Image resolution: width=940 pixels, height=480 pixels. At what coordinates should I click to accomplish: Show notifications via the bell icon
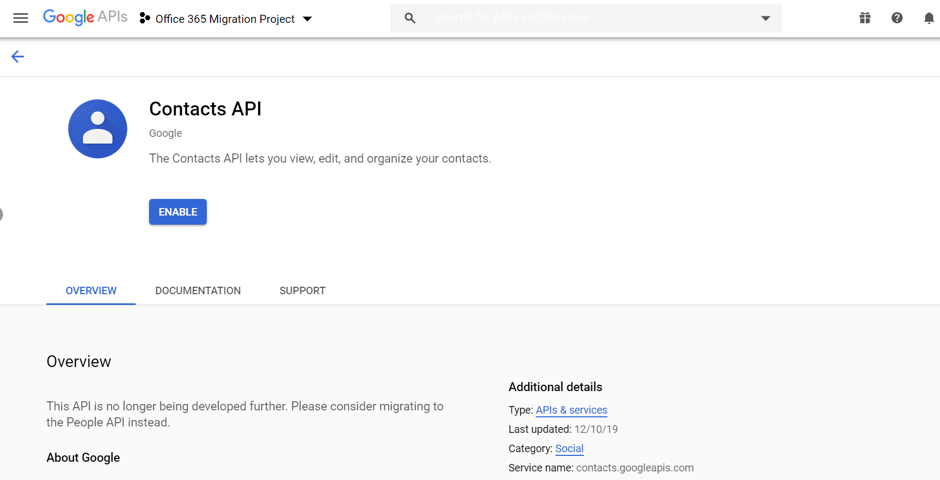click(x=929, y=18)
